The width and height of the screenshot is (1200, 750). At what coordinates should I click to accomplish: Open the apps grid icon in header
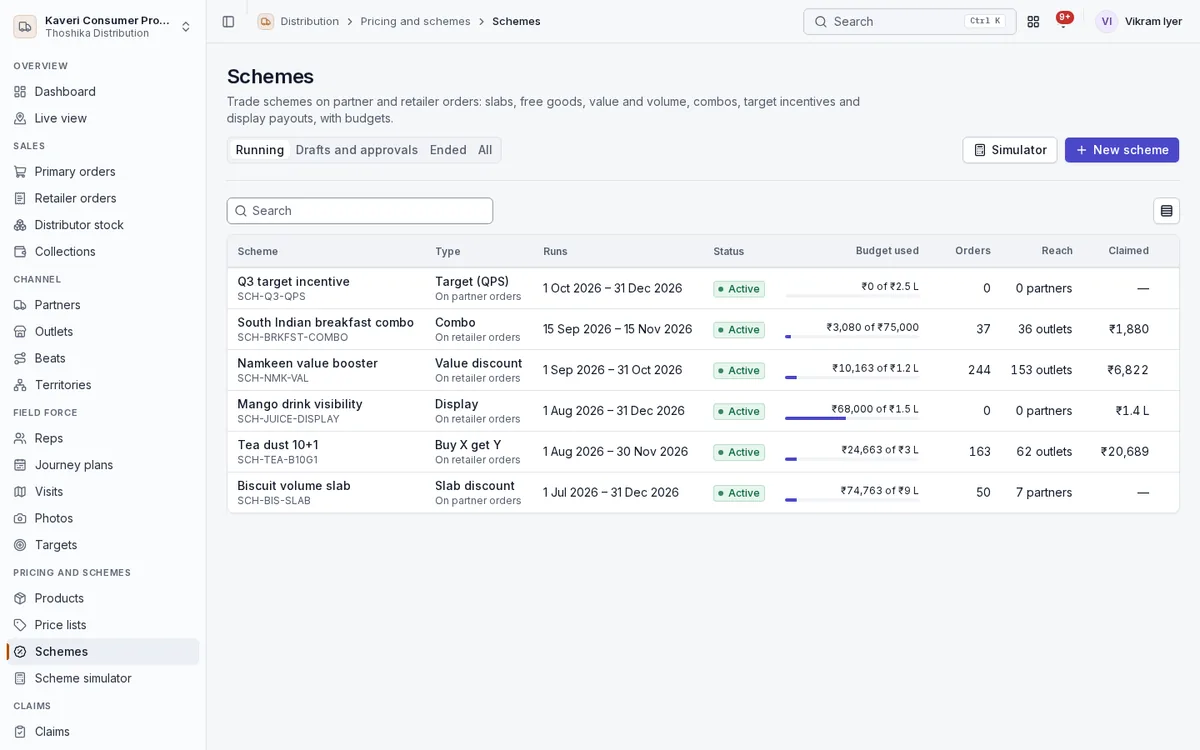click(1033, 21)
